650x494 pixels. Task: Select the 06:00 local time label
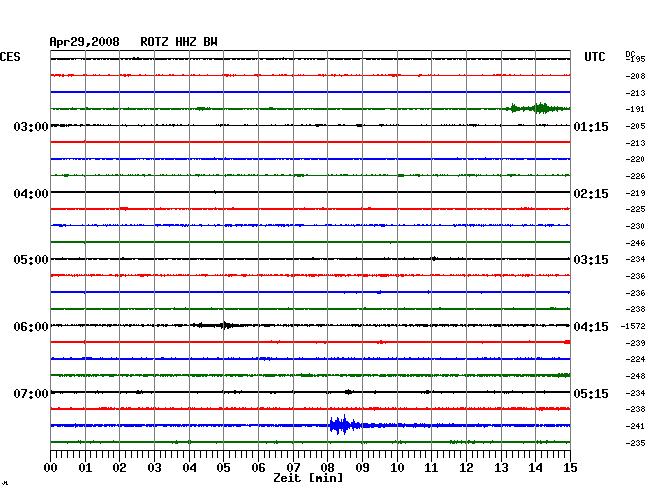tap(31, 327)
